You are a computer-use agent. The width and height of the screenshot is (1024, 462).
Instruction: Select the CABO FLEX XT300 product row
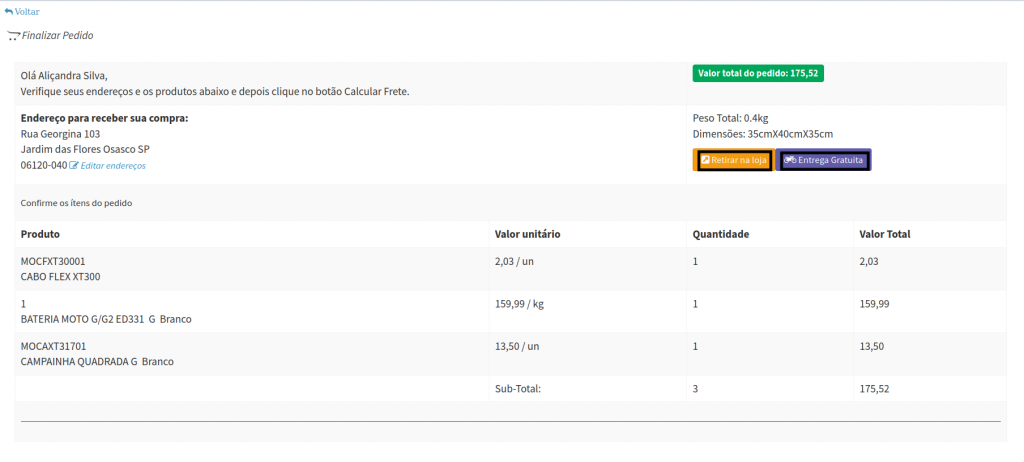(60, 277)
